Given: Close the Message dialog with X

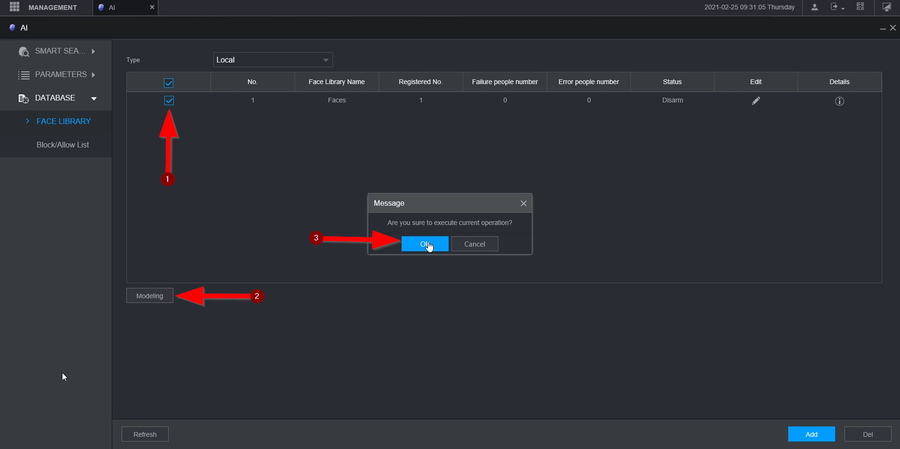Looking at the screenshot, I should click(523, 203).
